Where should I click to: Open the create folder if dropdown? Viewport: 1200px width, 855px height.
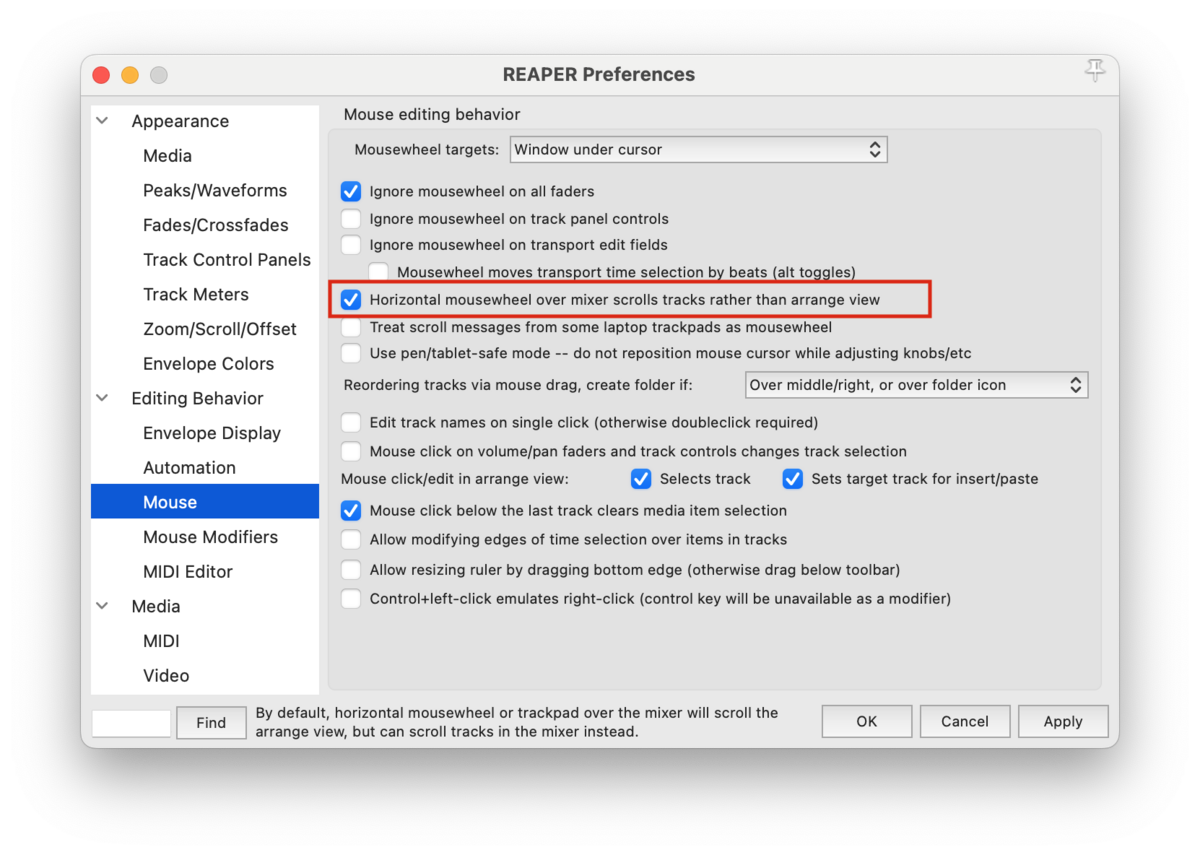(917, 385)
